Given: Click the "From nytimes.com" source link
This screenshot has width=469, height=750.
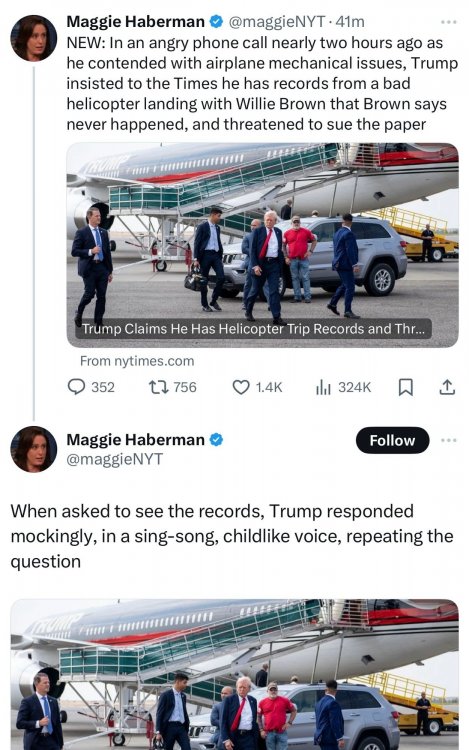Looking at the screenshot, I should point(137,361).
